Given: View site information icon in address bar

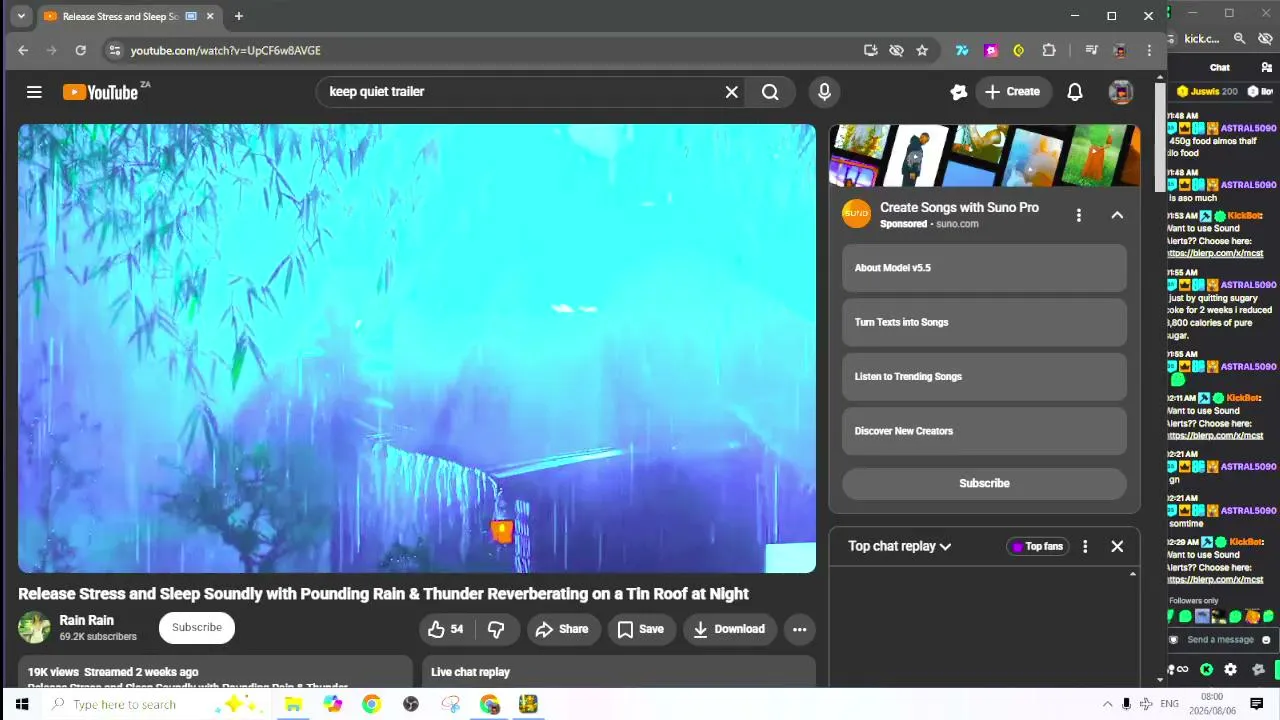Looking at the screenshot, I should coord(114,50).
